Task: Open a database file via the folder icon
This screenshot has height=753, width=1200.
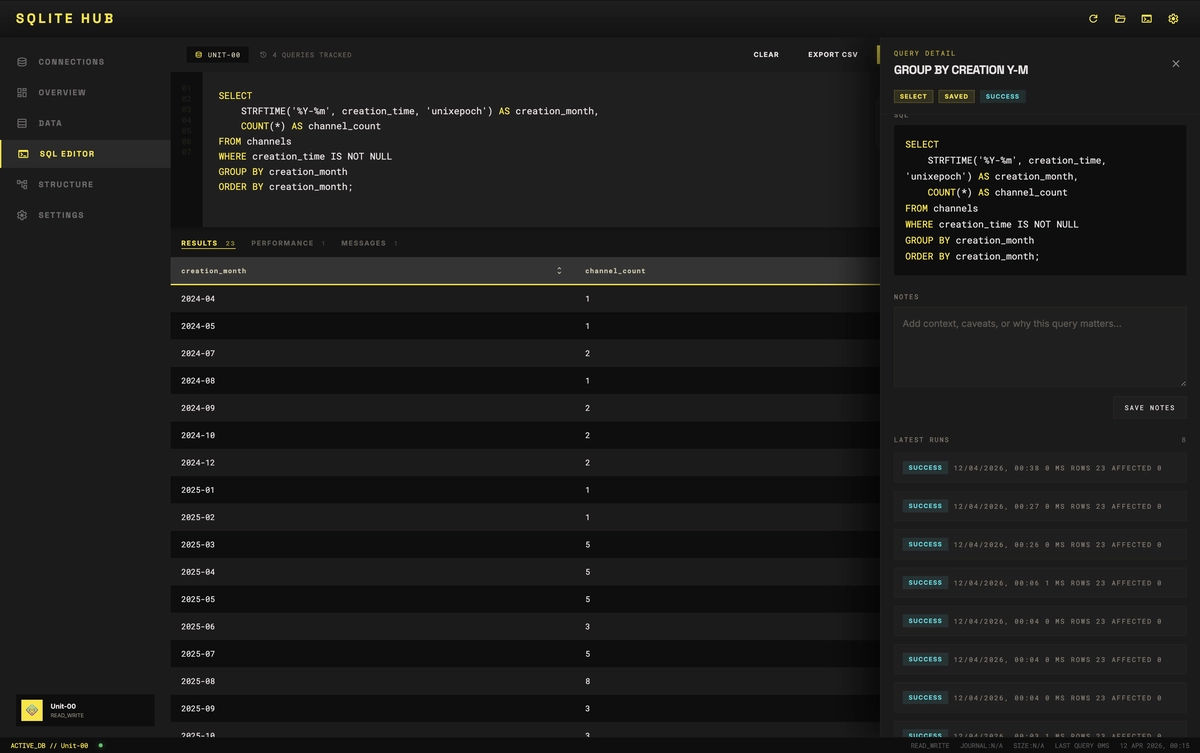Action: click(x=1120, y=18)
